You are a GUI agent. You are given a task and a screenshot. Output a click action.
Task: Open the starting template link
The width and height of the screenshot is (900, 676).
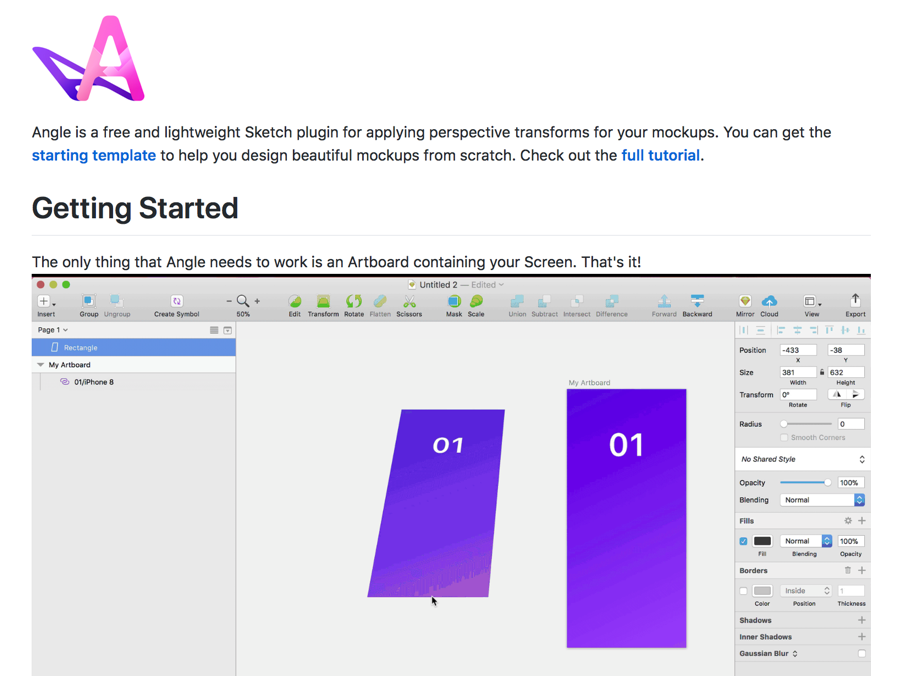[94, 156]
